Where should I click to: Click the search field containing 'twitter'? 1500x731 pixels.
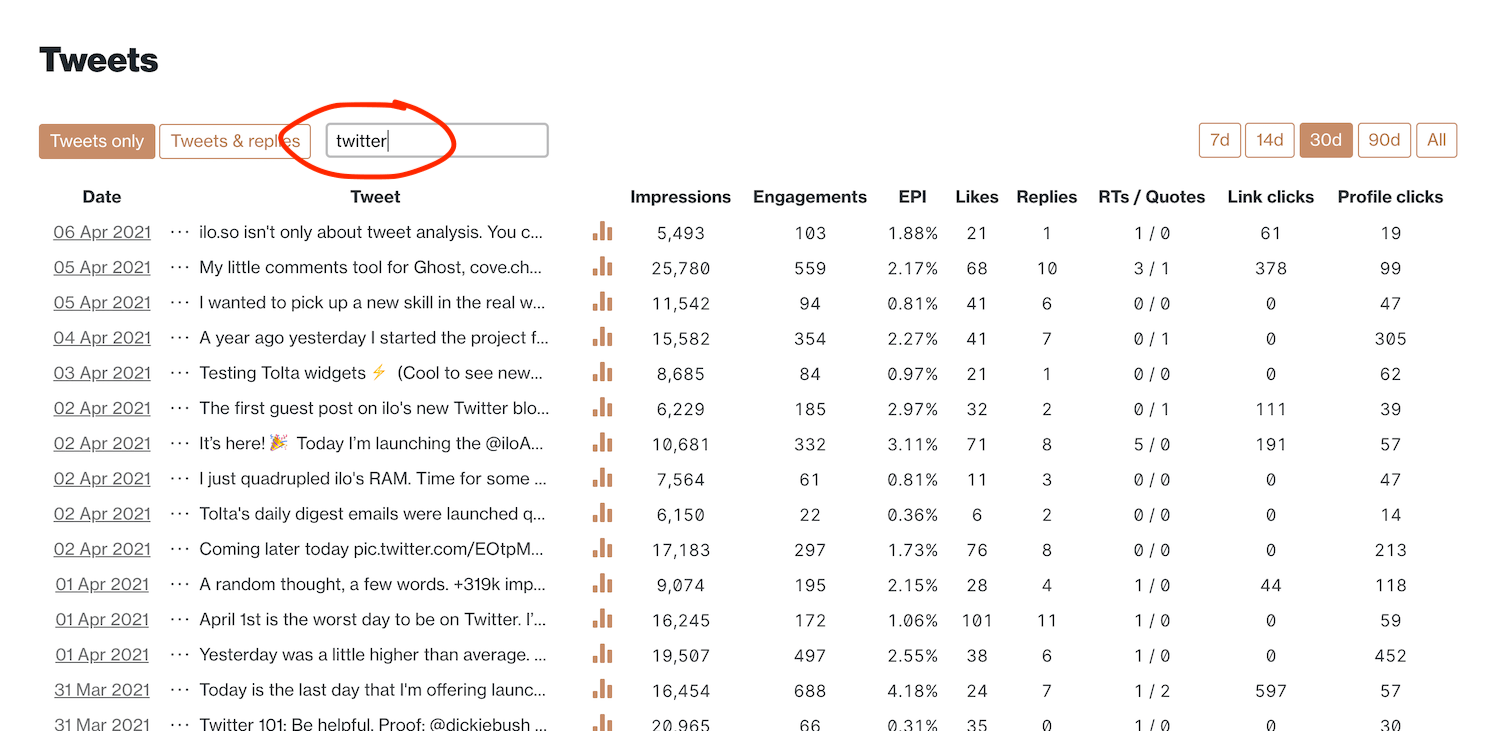(437, 141)
